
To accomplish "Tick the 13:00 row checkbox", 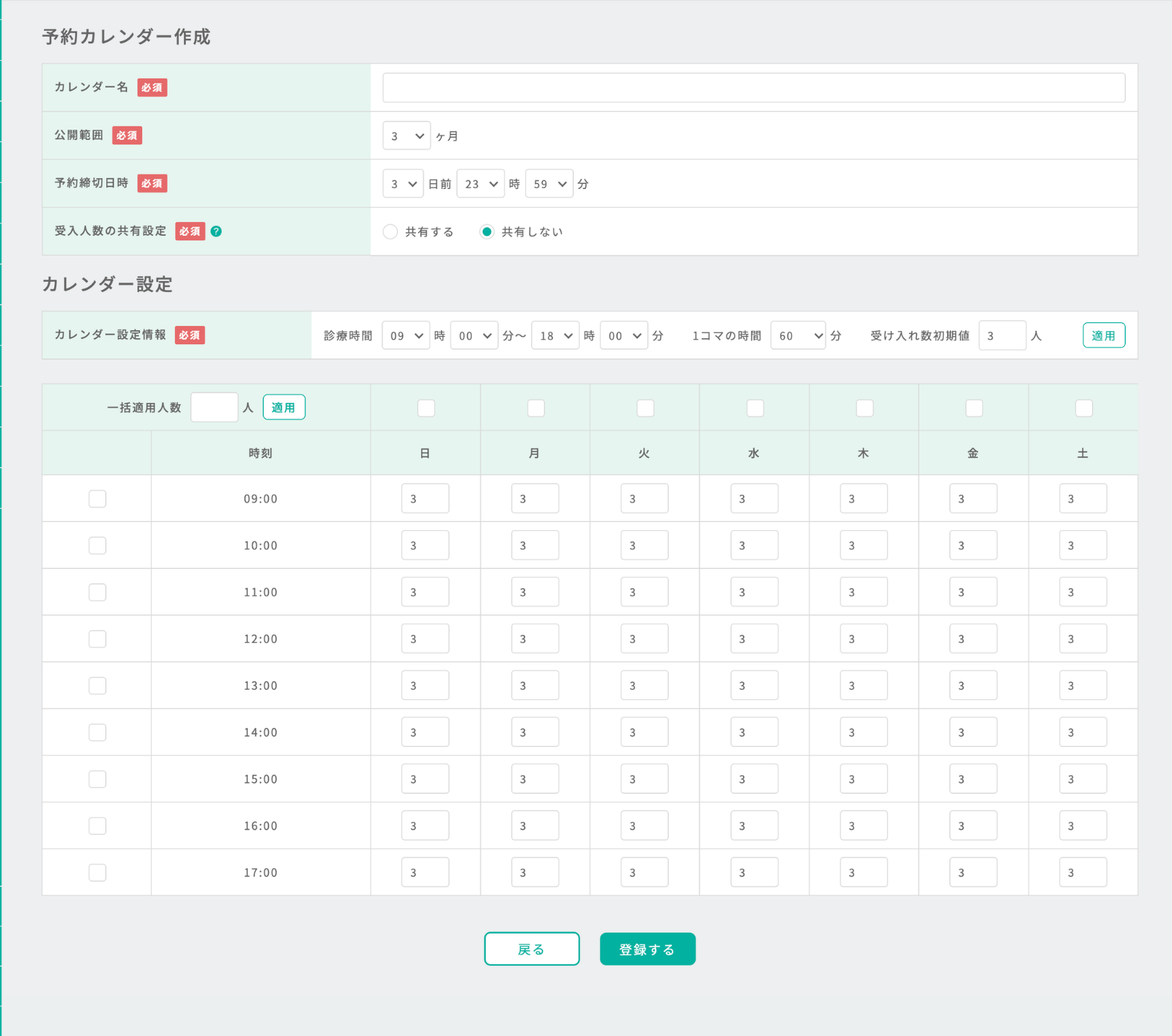I will pyautogui.click(x=97, y=686).
